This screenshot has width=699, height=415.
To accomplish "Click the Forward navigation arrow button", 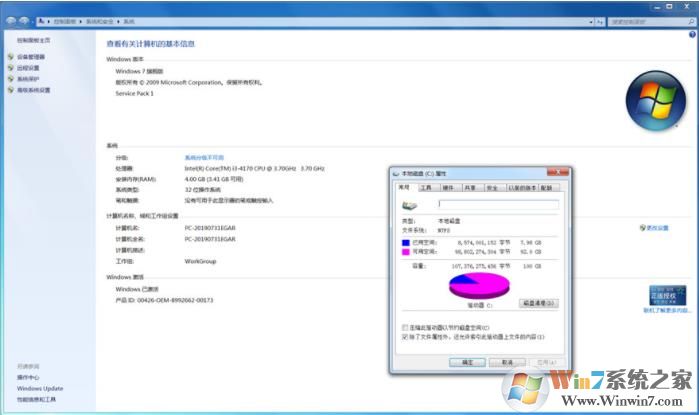I will coord(24,21).
